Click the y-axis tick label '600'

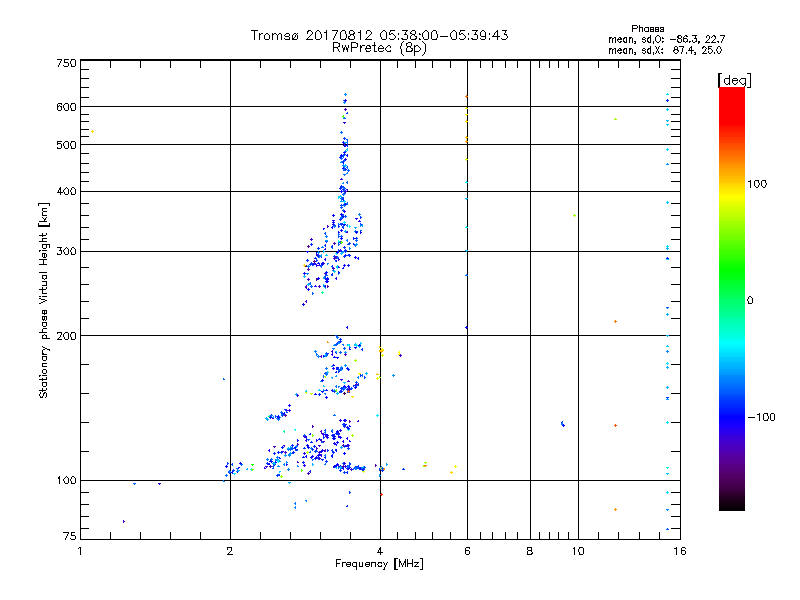tap(66, 107)
